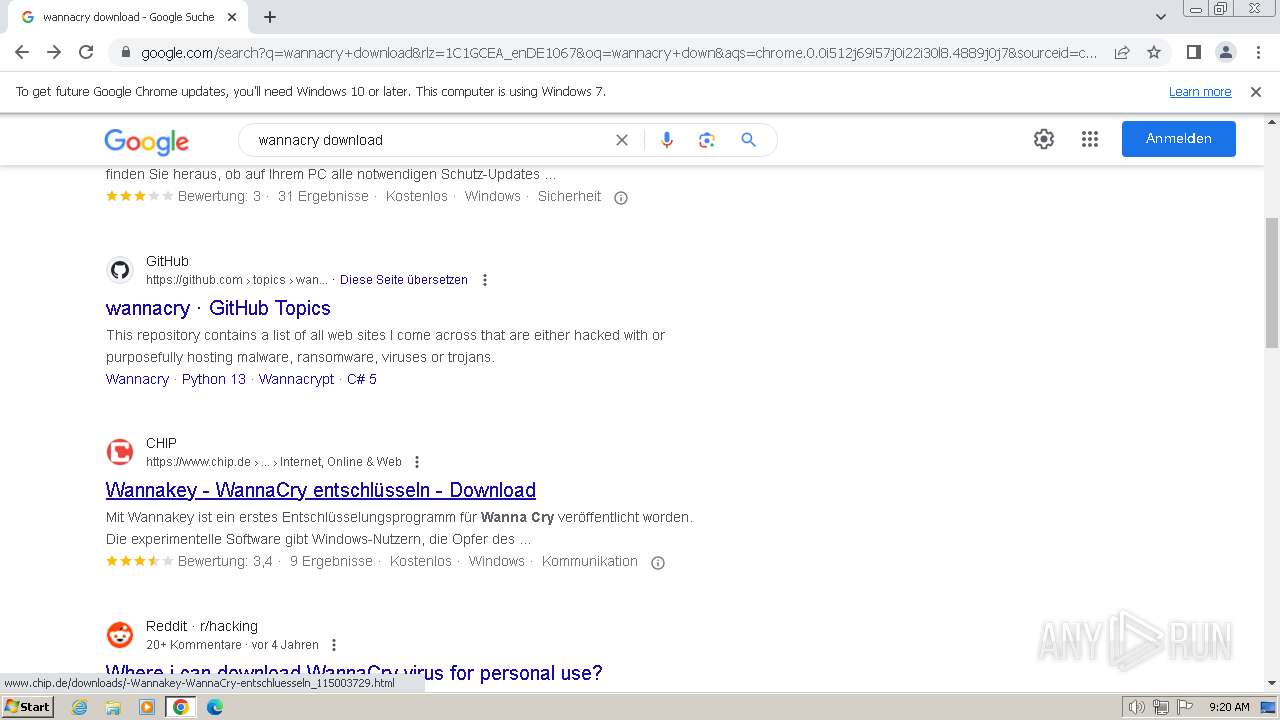The image size is (1280, 720).
Task: Open the Learn more link in the update bar
Action: 1200,92
